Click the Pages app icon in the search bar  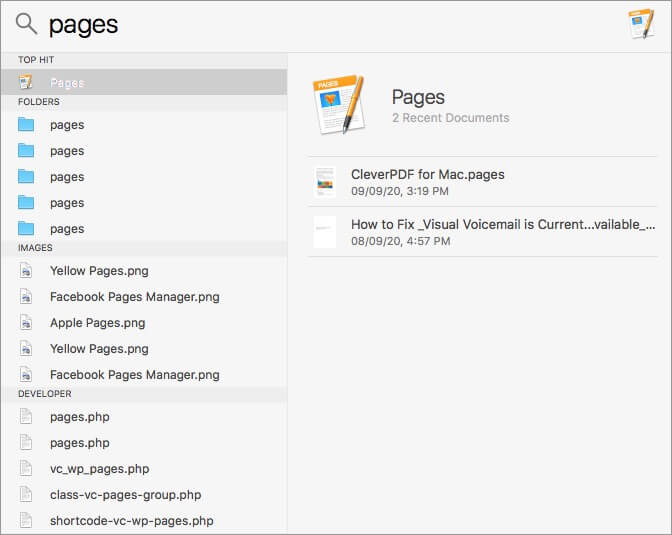click(x=642, y=24)
